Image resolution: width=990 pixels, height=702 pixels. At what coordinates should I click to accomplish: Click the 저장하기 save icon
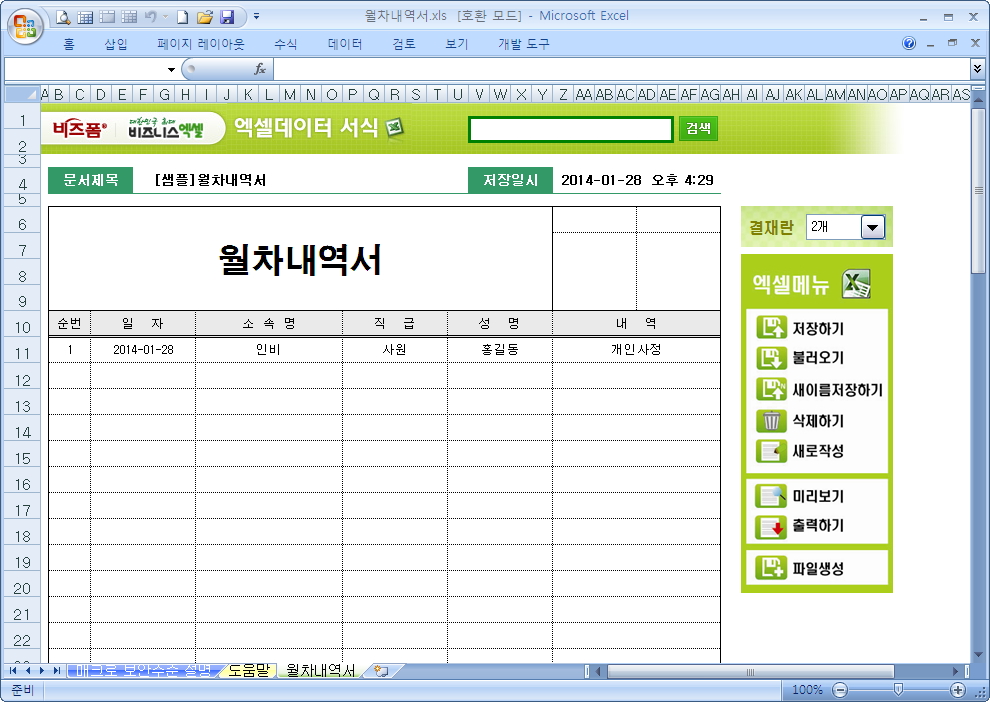pos(771,328)
